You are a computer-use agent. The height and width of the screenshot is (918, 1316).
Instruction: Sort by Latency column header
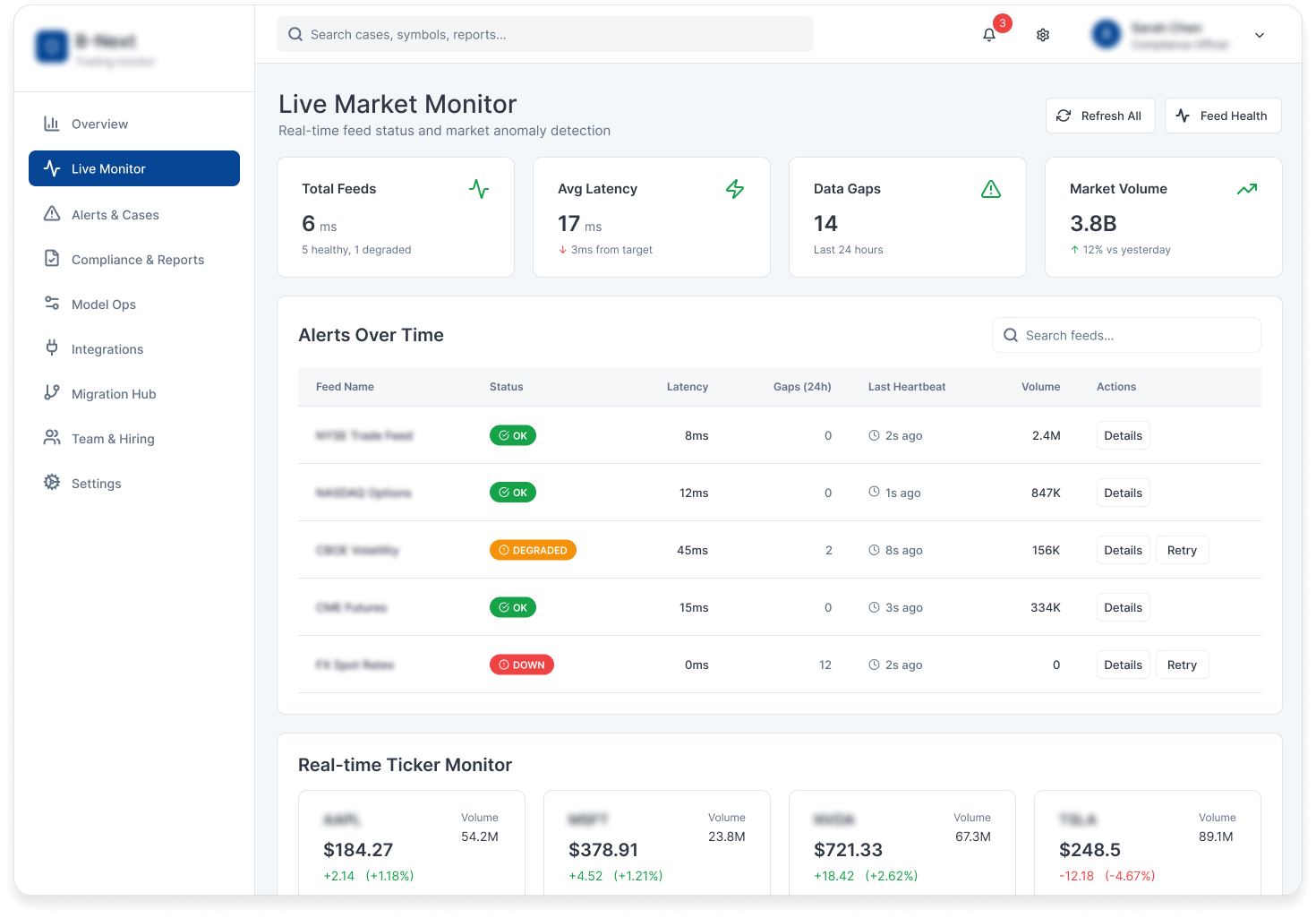[688, 387]
